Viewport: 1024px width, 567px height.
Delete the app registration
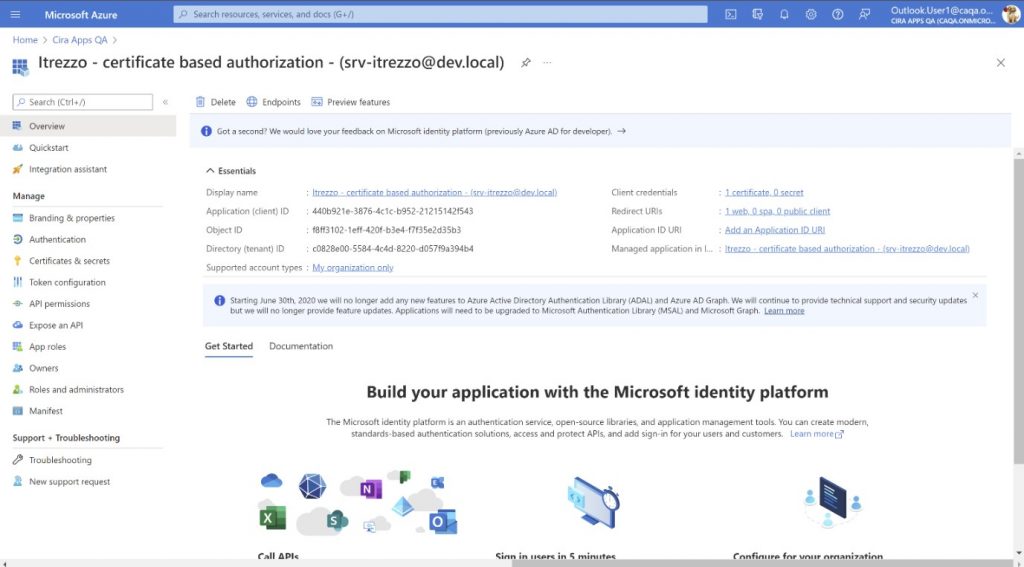coord(216,102)
